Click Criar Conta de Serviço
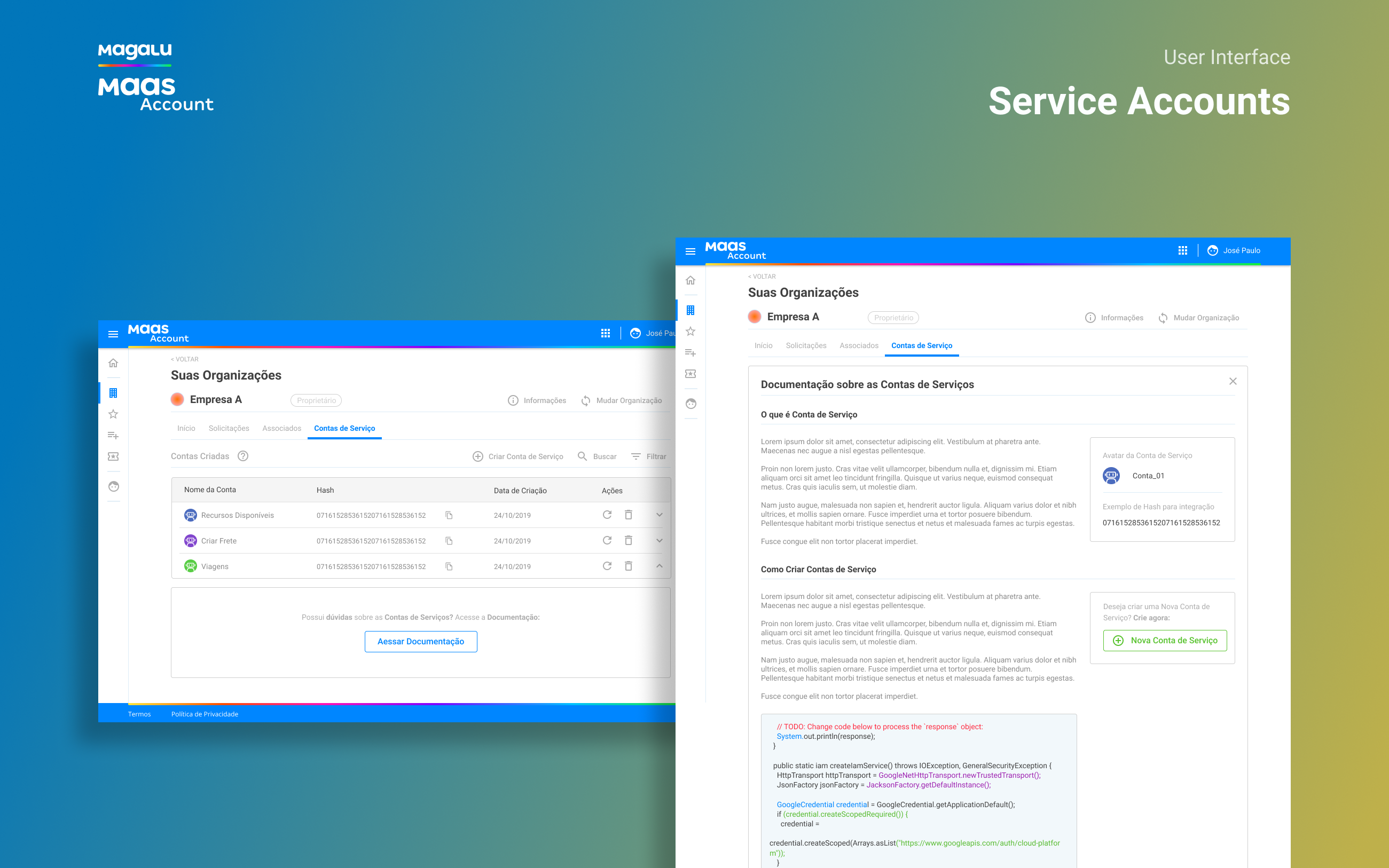Screen dimensions: 1389x868 (517, 456)
